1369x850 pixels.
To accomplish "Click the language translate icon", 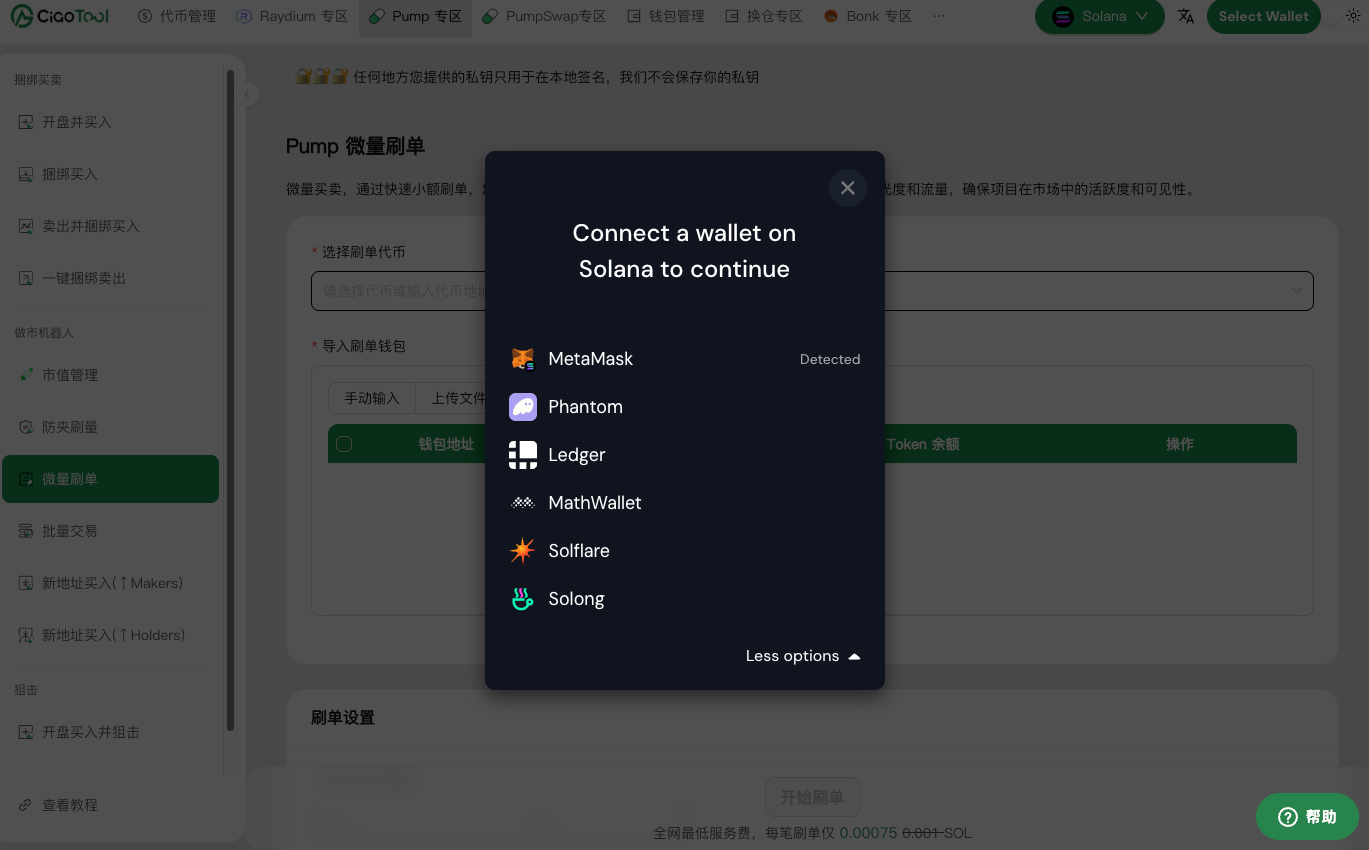I will pos(1186,17).
